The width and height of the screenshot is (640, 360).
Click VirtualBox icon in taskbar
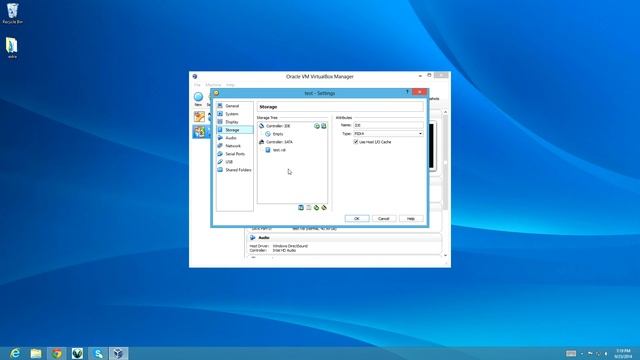tap(118, 353)
